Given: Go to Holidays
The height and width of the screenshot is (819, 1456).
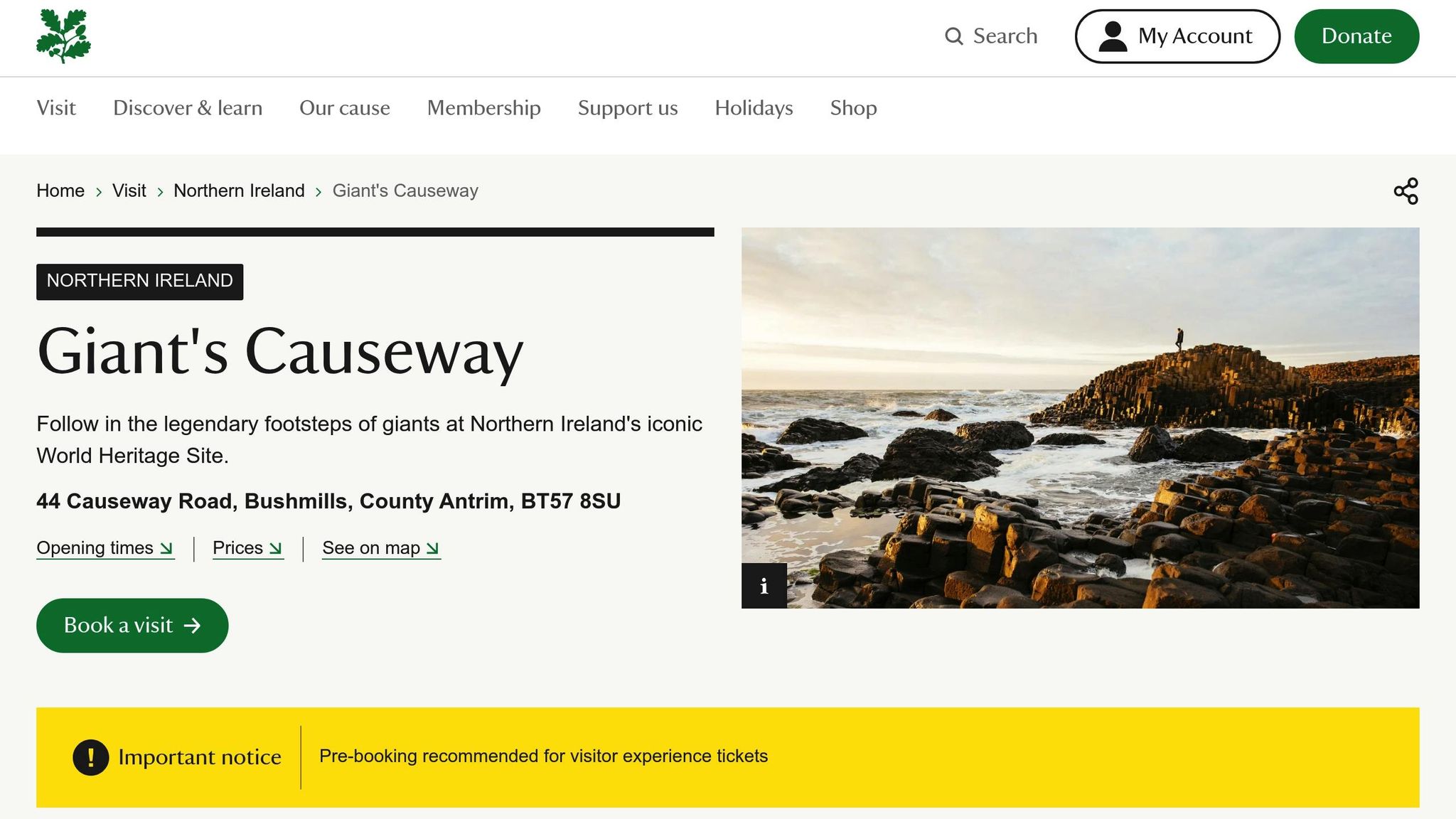Looking at the screenshot, I should [754, 108].
